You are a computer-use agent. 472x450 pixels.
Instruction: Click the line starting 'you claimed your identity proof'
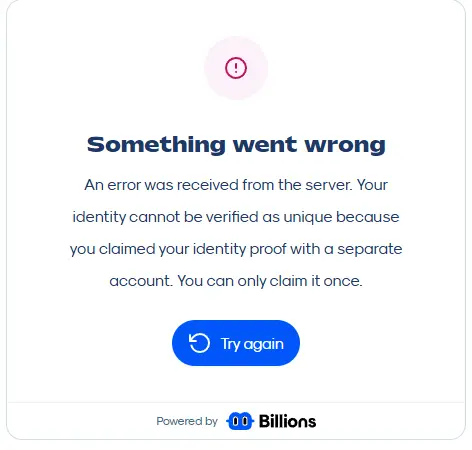(x=236, y=249)
